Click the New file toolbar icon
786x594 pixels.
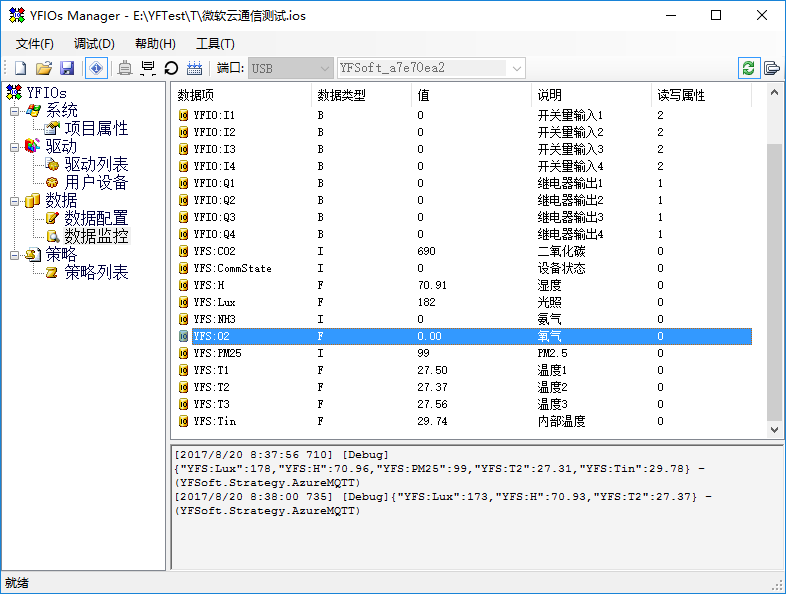21,68
